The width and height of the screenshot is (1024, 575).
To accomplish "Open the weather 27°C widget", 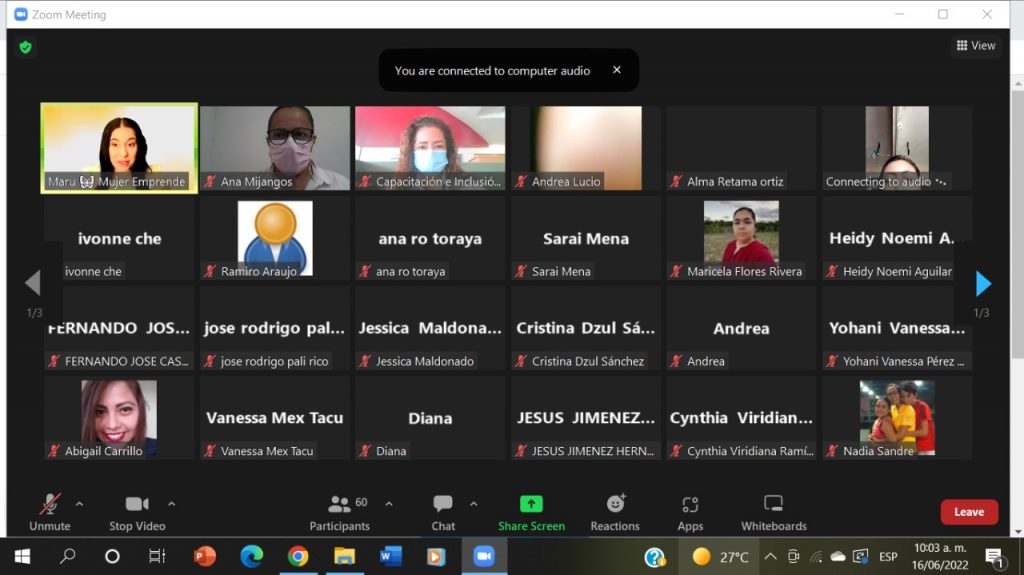I will (720, 557).
